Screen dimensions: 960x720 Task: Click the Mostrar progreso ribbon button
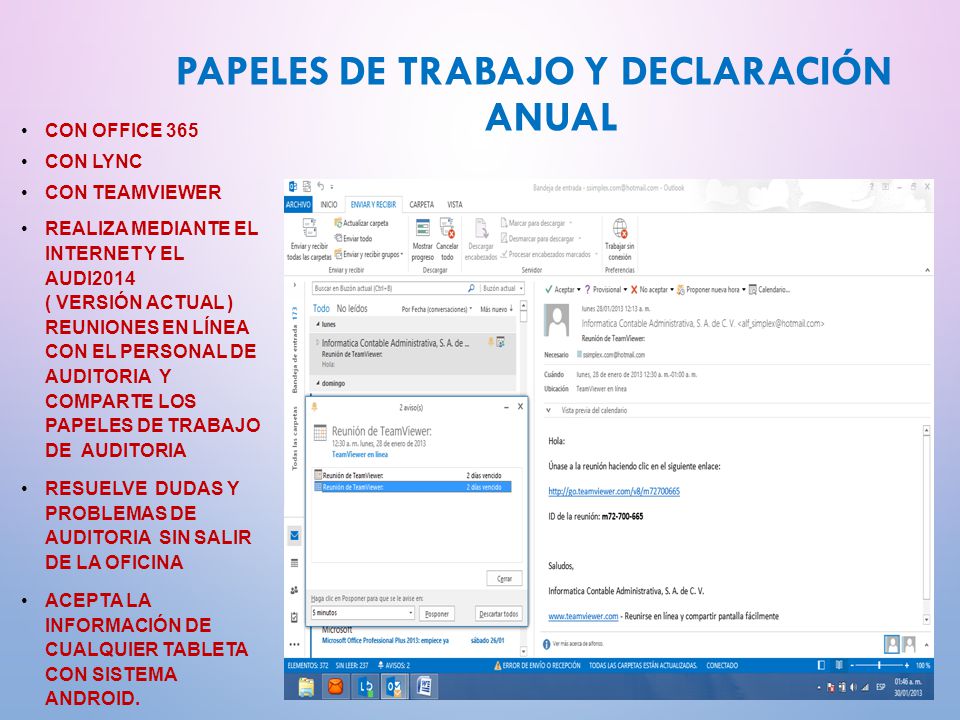tap(422, 239)
